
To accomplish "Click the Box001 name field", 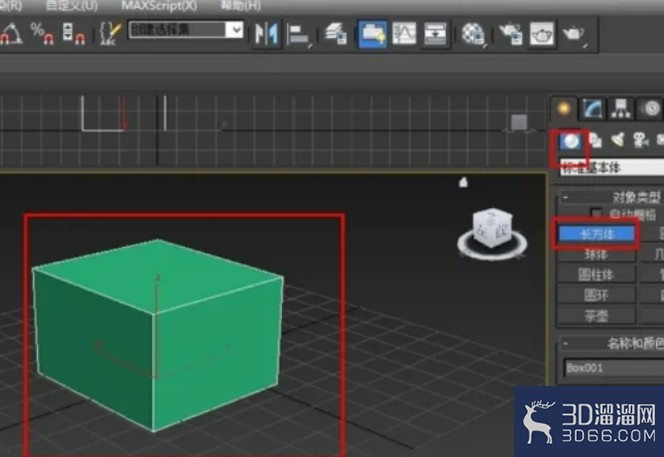I will click(x=614, y=368).
